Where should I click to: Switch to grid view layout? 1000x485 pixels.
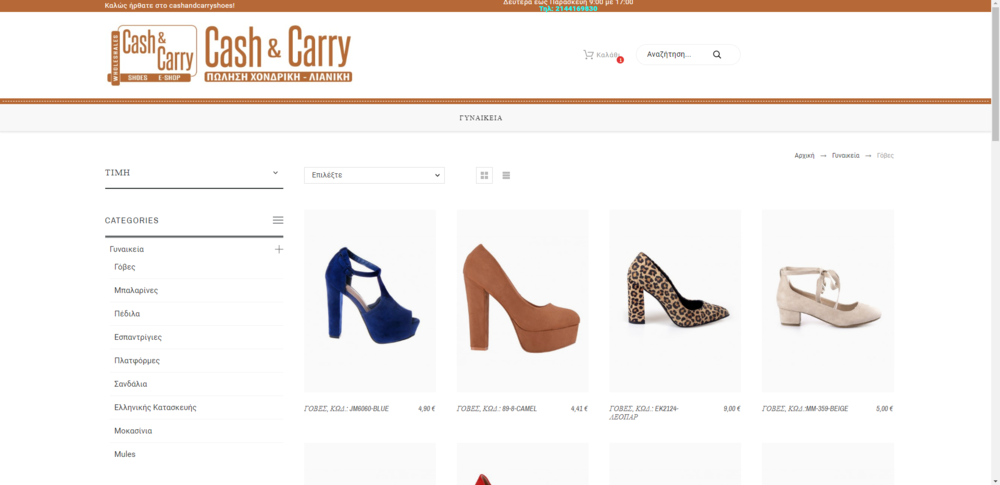click(x=484, y=175)
